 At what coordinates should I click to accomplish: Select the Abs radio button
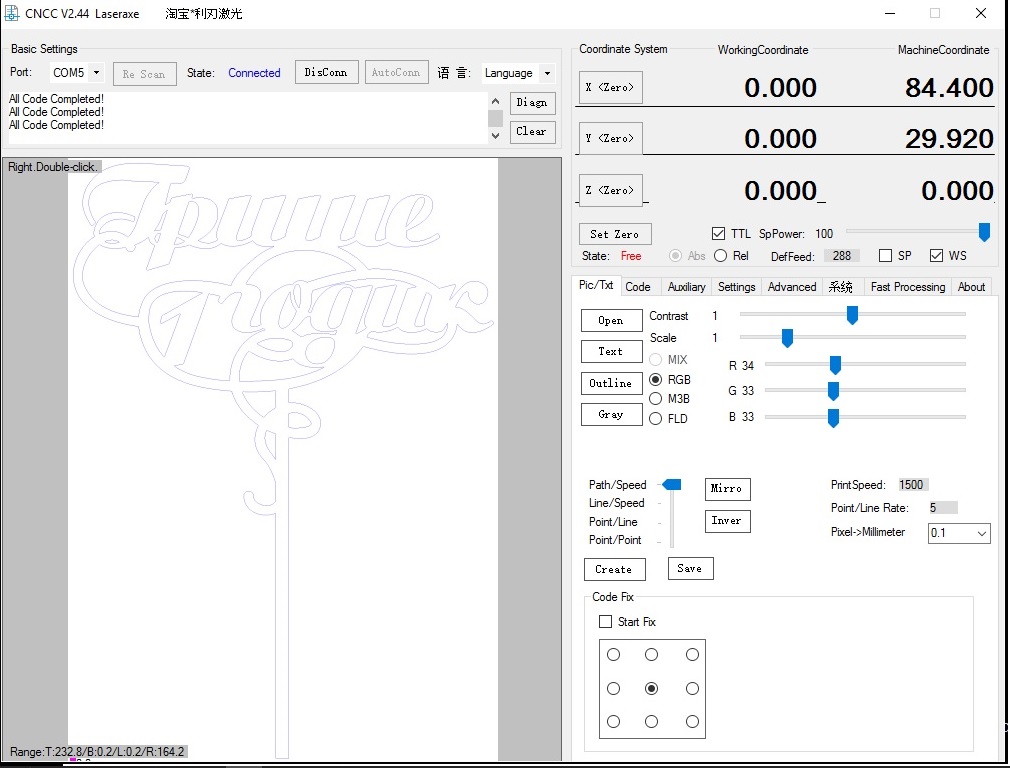click(x=675, y=256)
